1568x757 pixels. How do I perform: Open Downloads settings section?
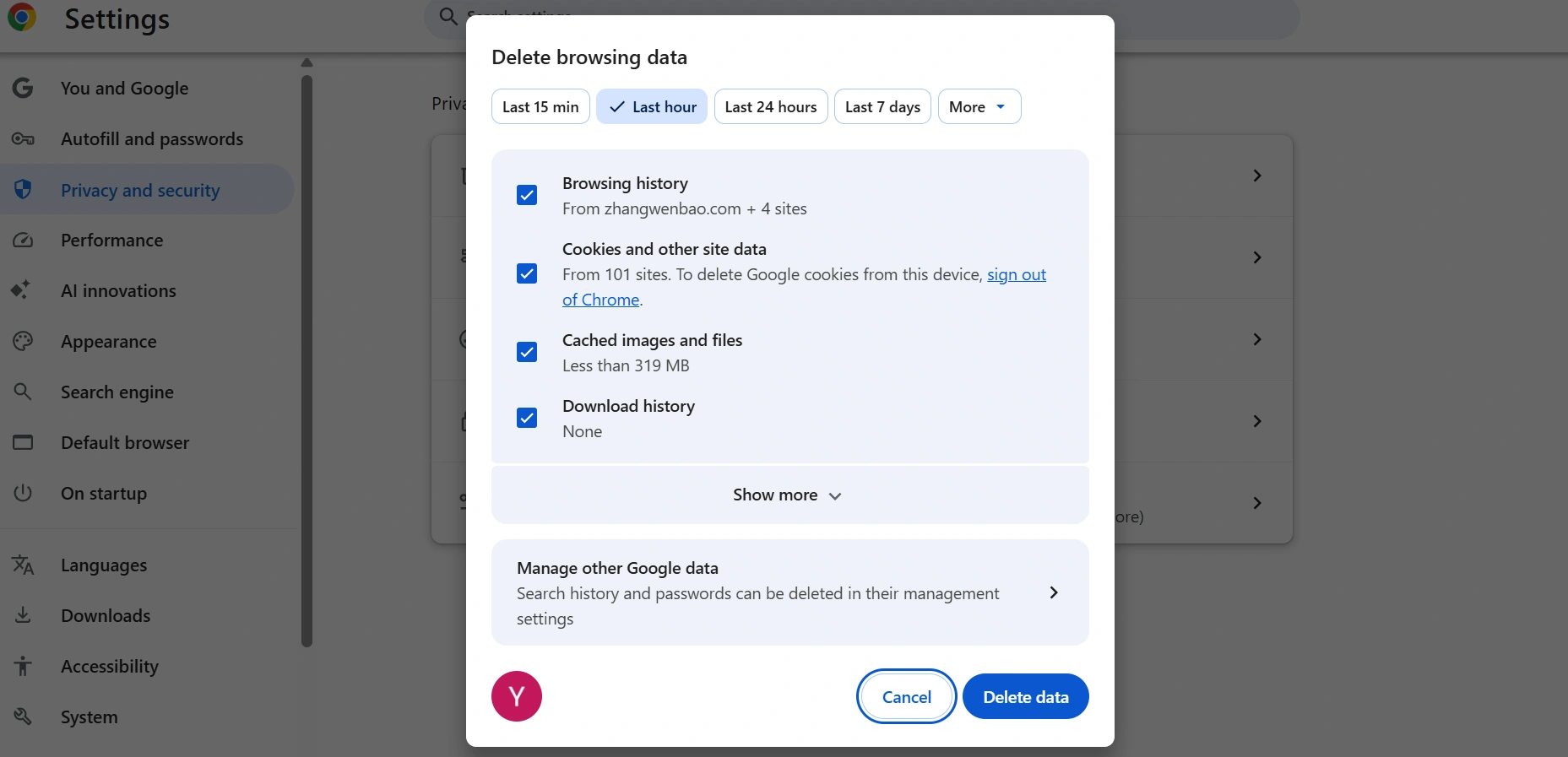tap(147, 615)
